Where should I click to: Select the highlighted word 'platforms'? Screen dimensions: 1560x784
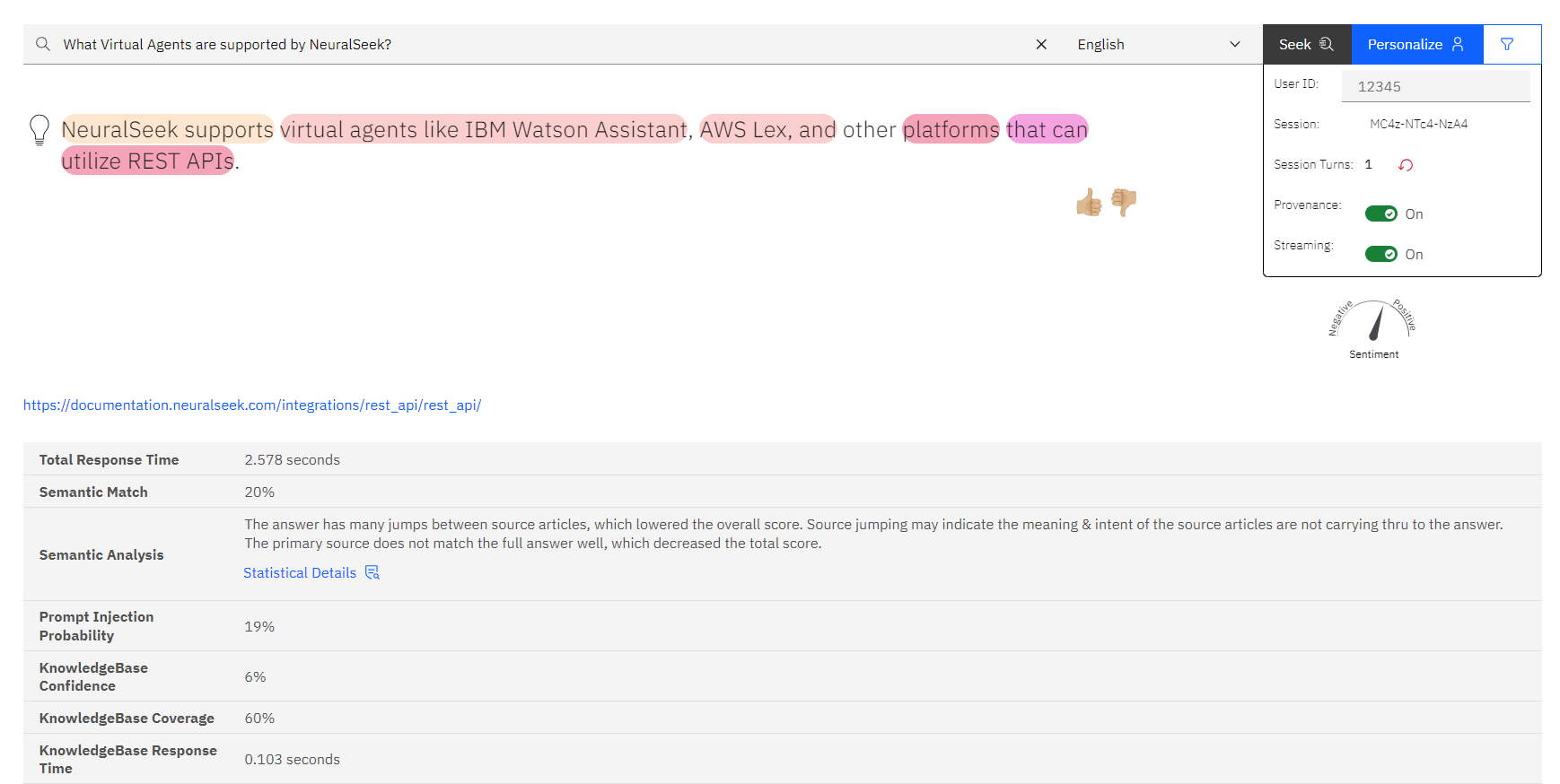(951, 129)
